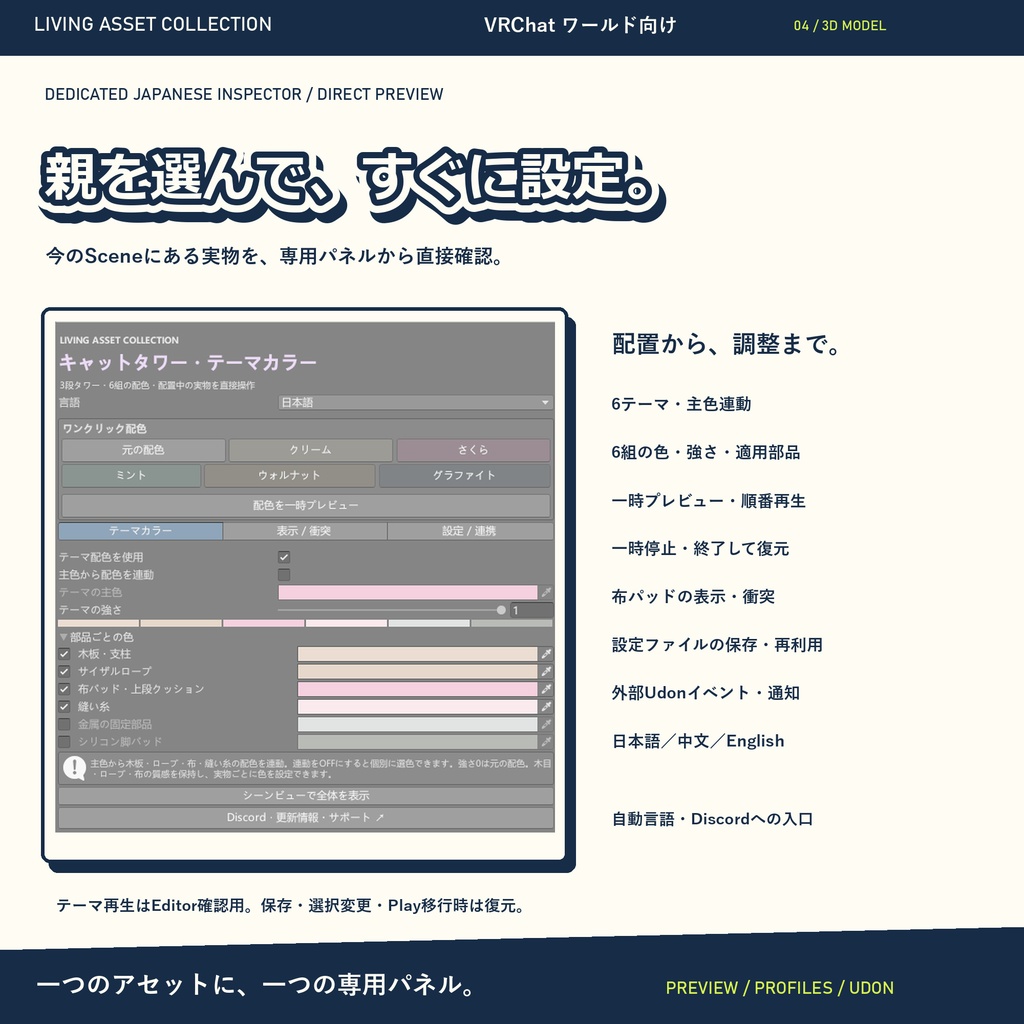
Task: Apply さくら color preset
Action: click(473, 450)
